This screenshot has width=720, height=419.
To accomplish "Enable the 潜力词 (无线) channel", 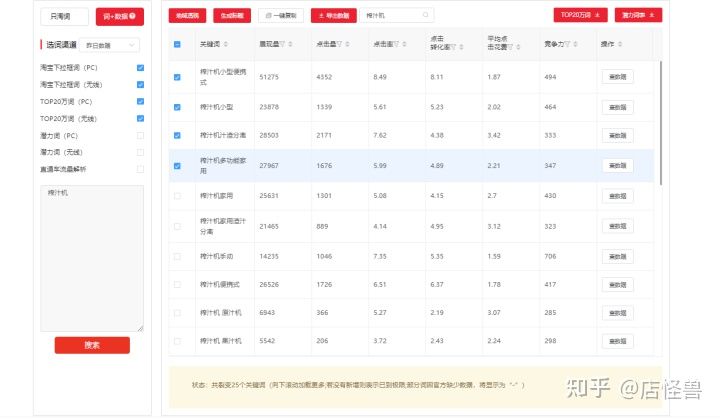I will click(x=141, y=152).
